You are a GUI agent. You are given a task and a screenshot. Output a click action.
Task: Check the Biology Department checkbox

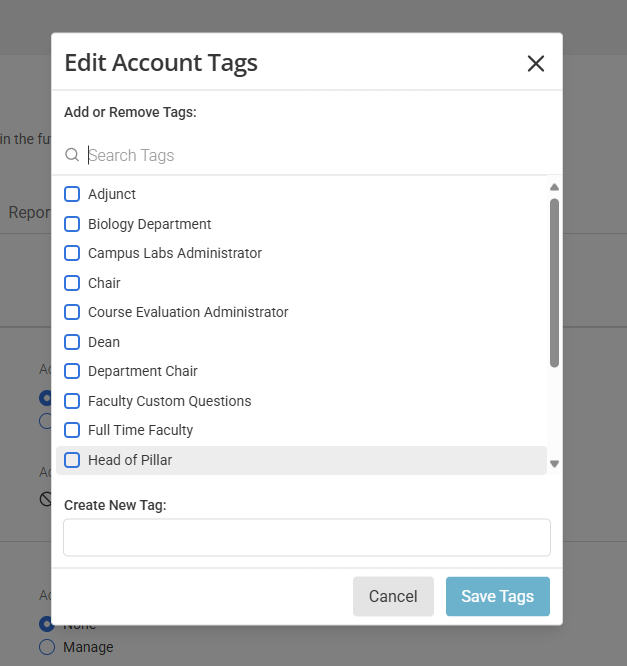point(72,224)
